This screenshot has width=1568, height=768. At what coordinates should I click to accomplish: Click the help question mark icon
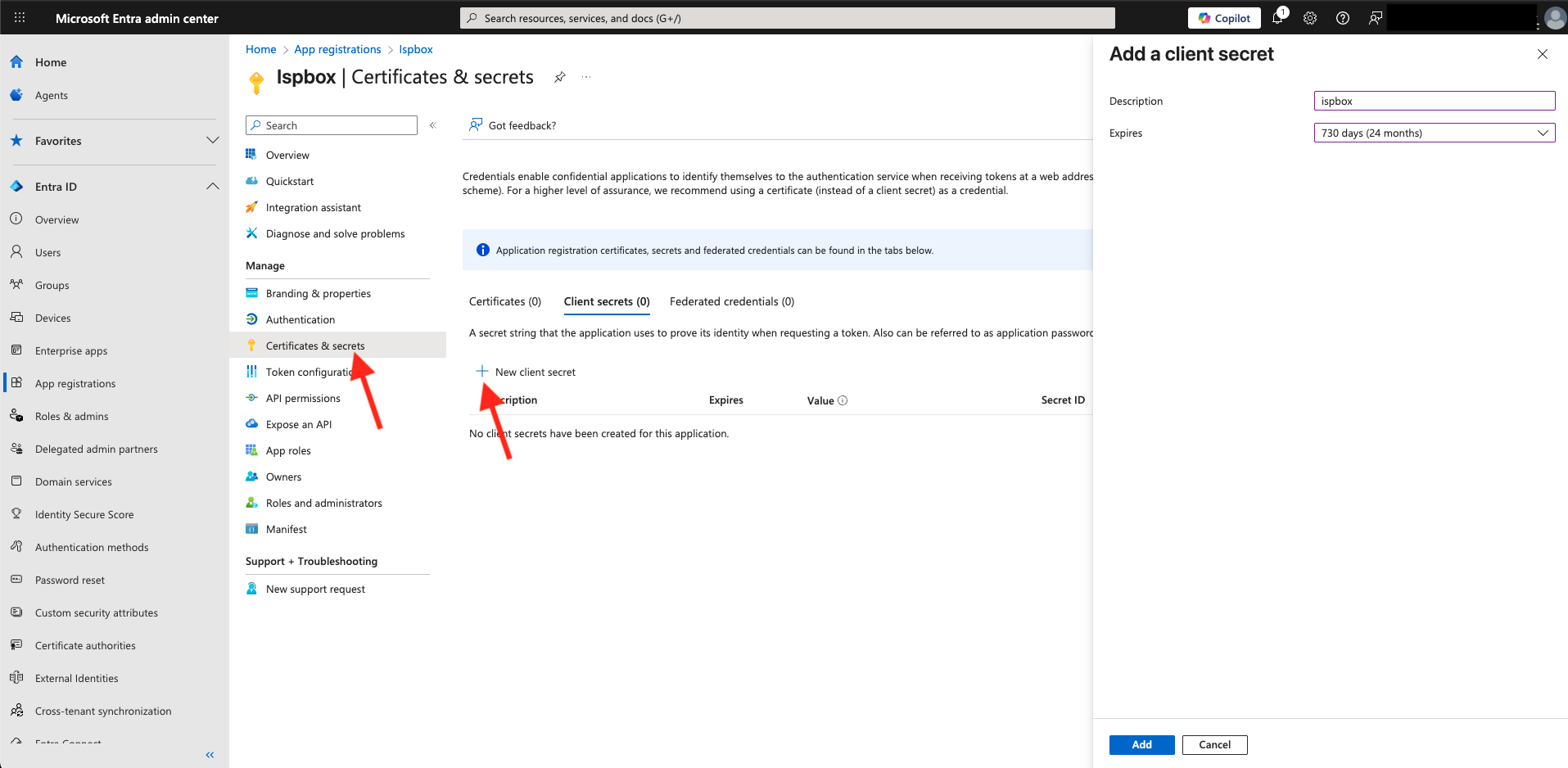click(x=1343, y=18)
